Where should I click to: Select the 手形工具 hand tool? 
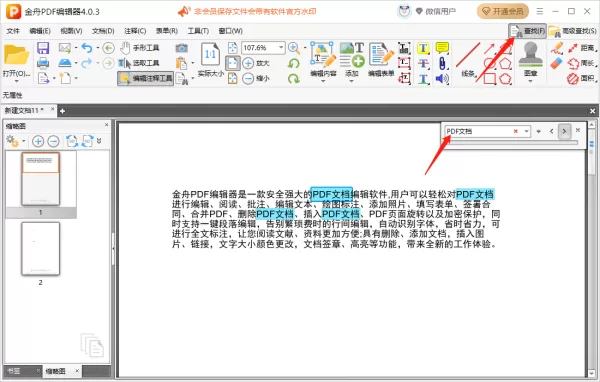pyautogui.click(x=139, y=48)
